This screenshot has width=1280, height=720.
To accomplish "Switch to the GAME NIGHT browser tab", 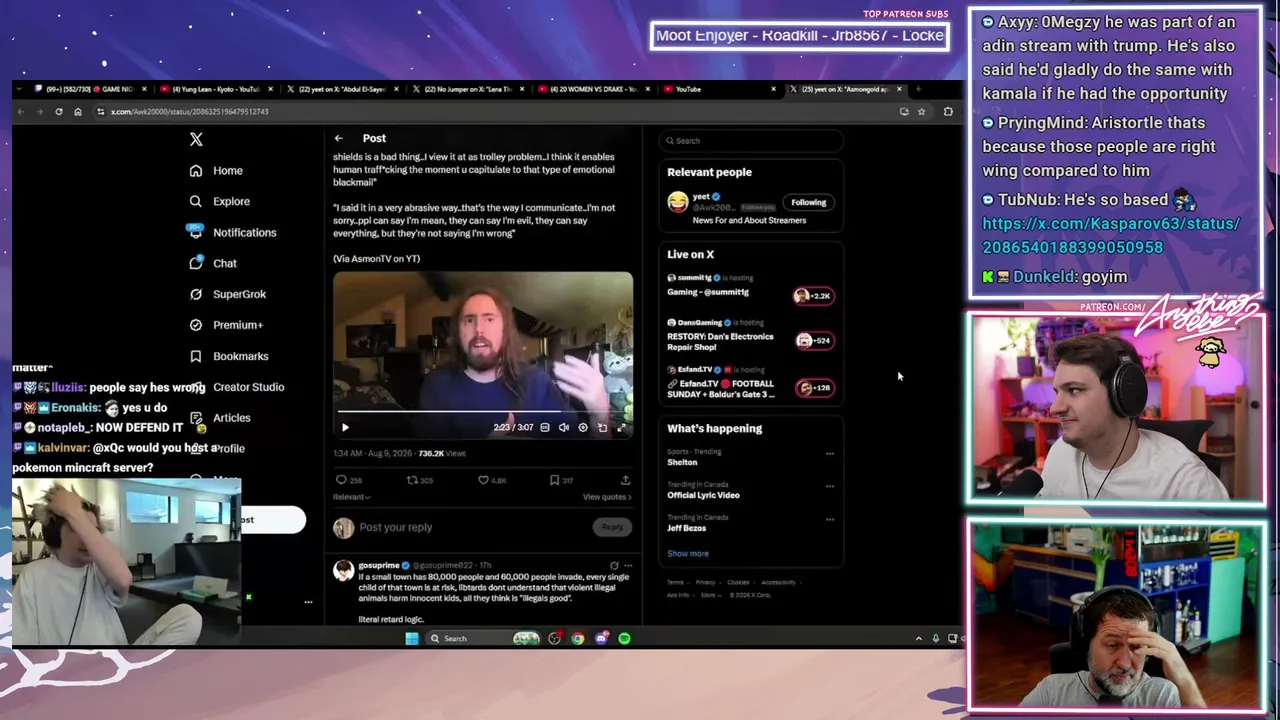I will point(91,89).
